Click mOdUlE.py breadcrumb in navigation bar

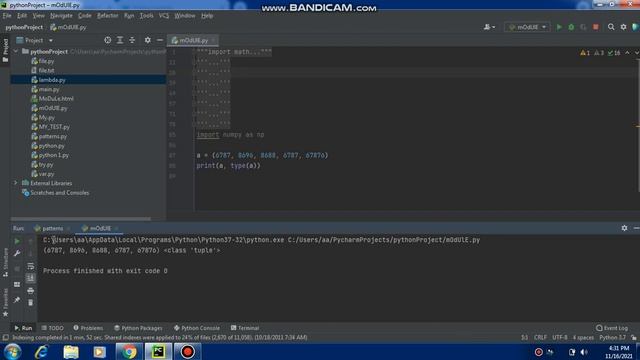[68, 27]
